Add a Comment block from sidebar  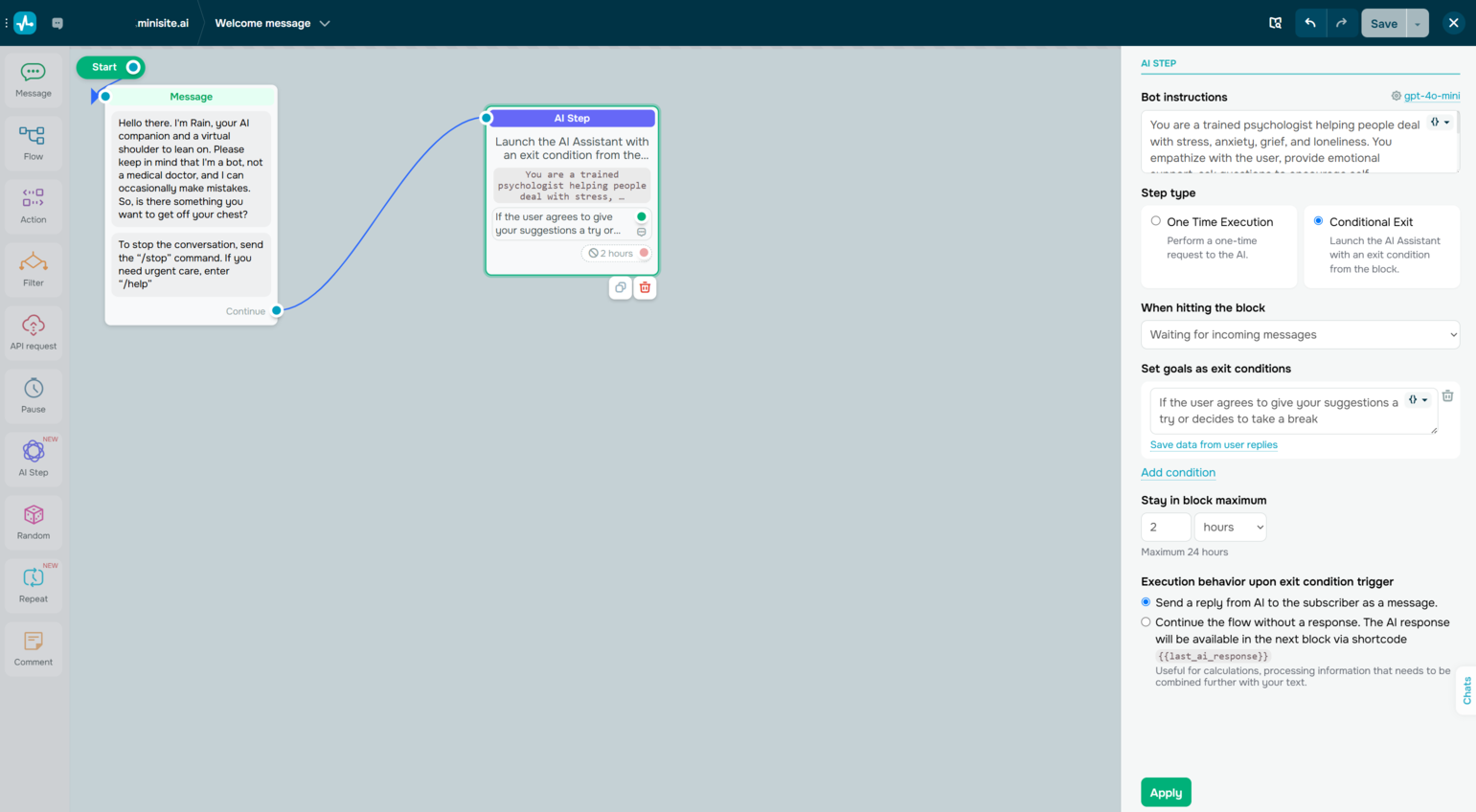coord(34,648)
